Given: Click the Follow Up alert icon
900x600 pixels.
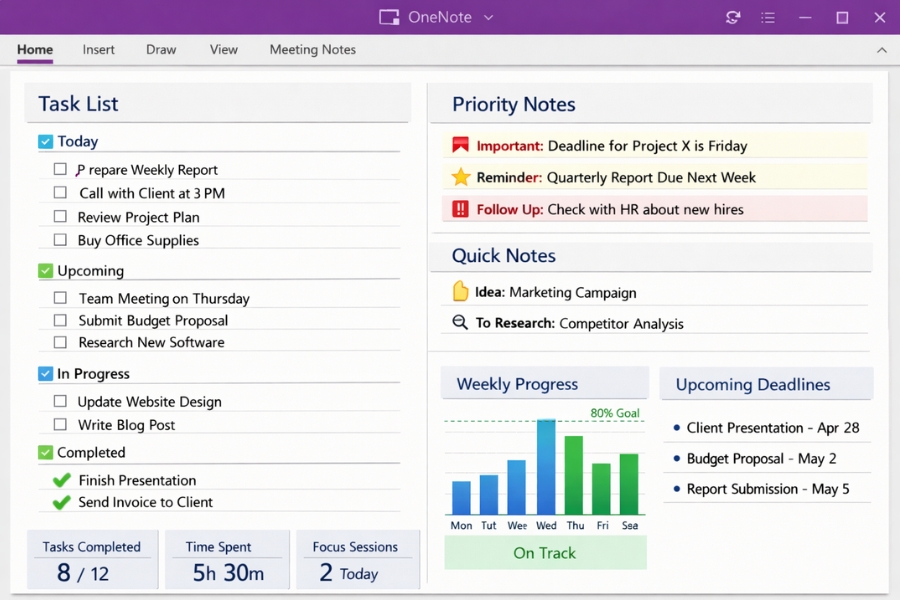Looking at the screenshot, I should tap(461, 209).
